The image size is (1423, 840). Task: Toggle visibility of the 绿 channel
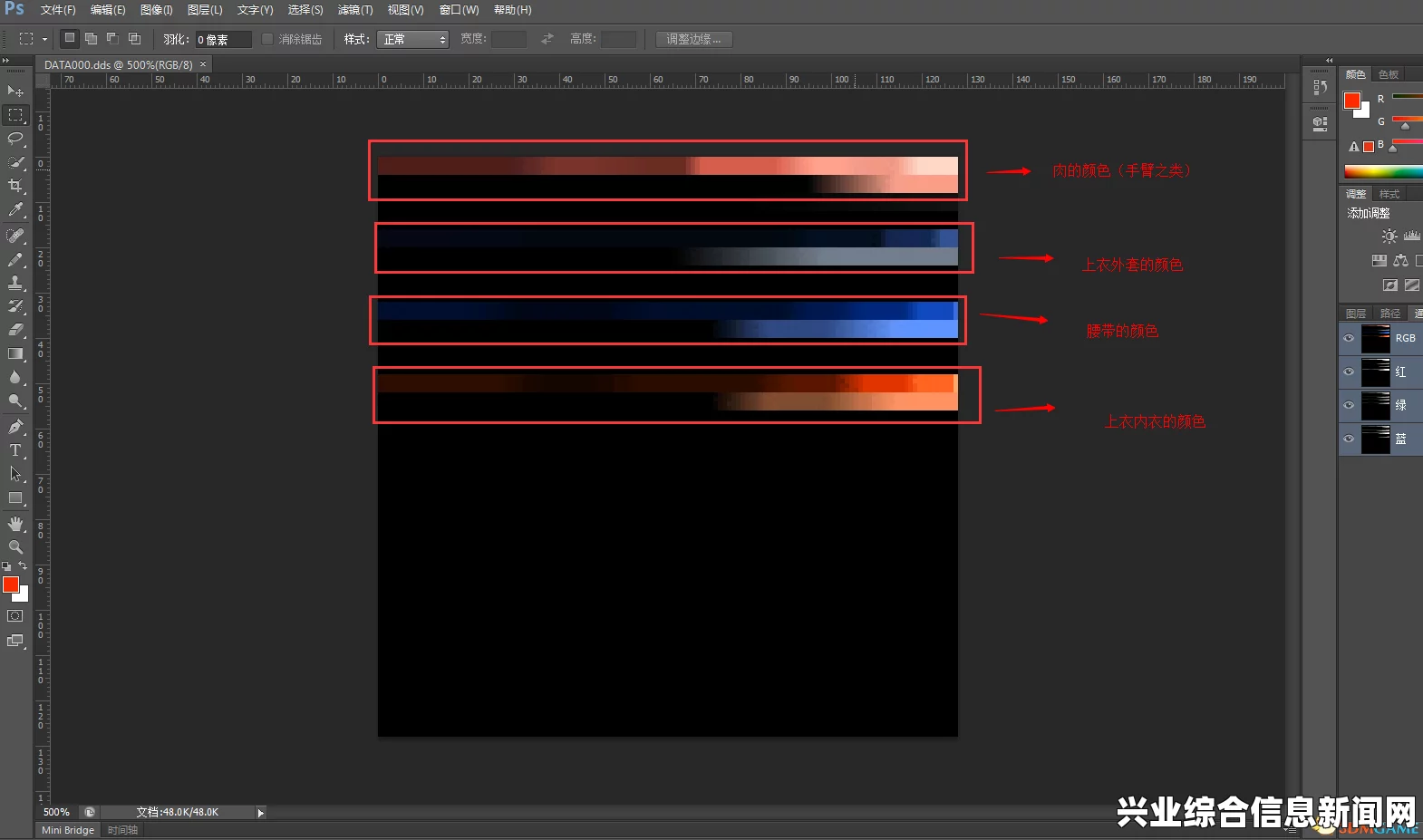click(1349, 406)
